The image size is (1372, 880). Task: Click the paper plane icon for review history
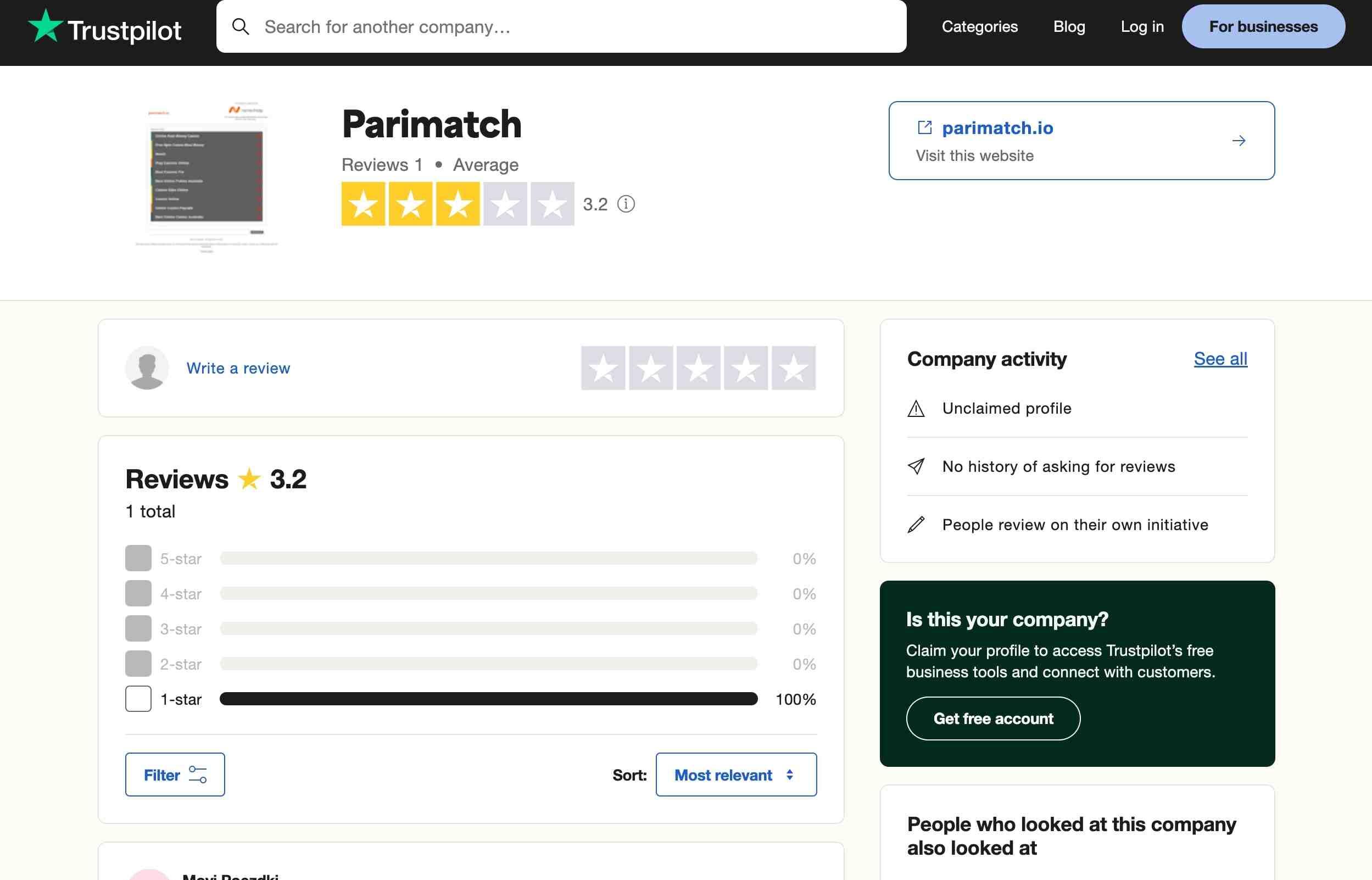click(916, 466)
